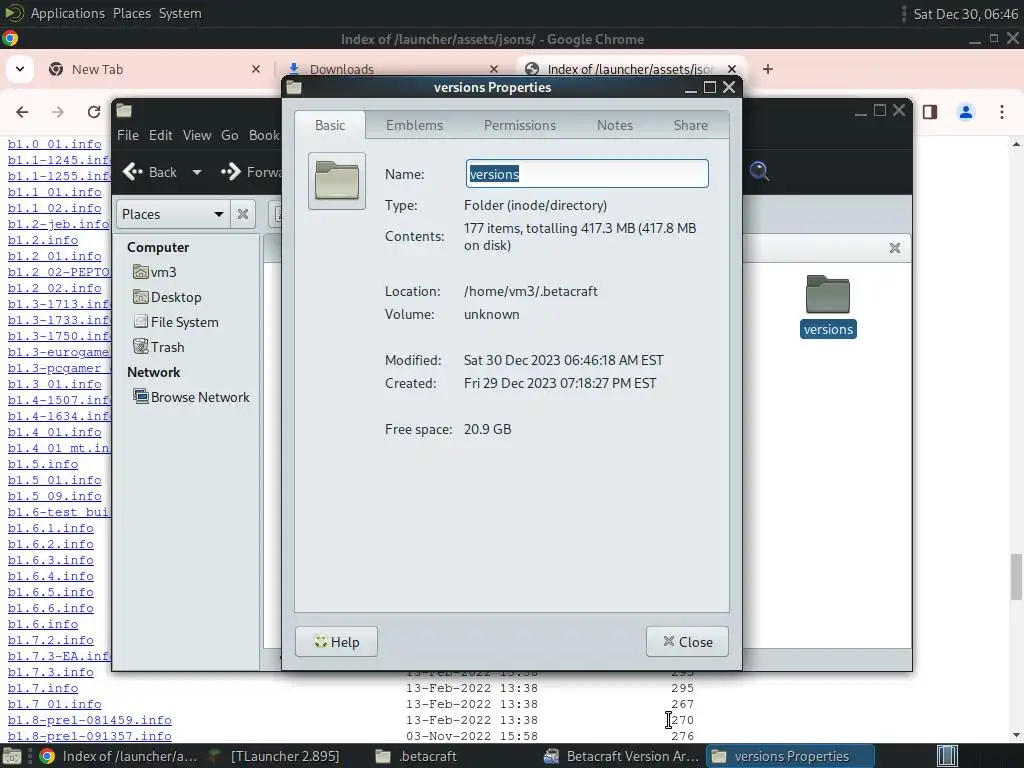Click the clock in the top panel
Screen dimensions: 1024x768
click(x=965, y=14)
